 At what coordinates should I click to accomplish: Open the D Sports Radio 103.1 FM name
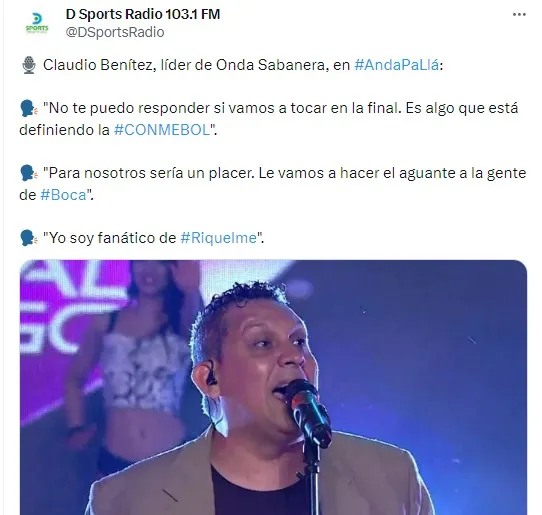[x=143, y=14]
